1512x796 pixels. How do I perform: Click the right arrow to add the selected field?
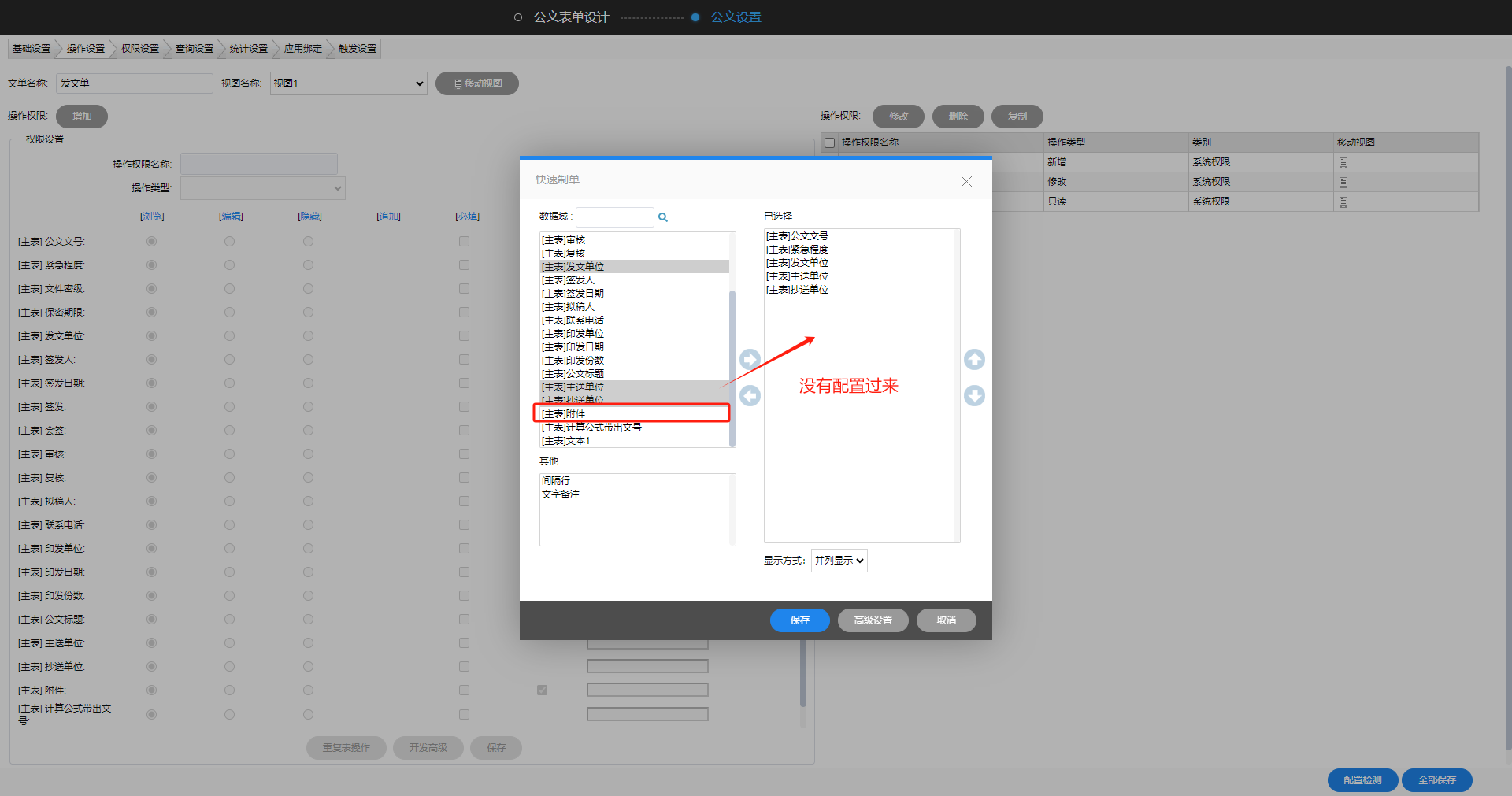point(750,360)
